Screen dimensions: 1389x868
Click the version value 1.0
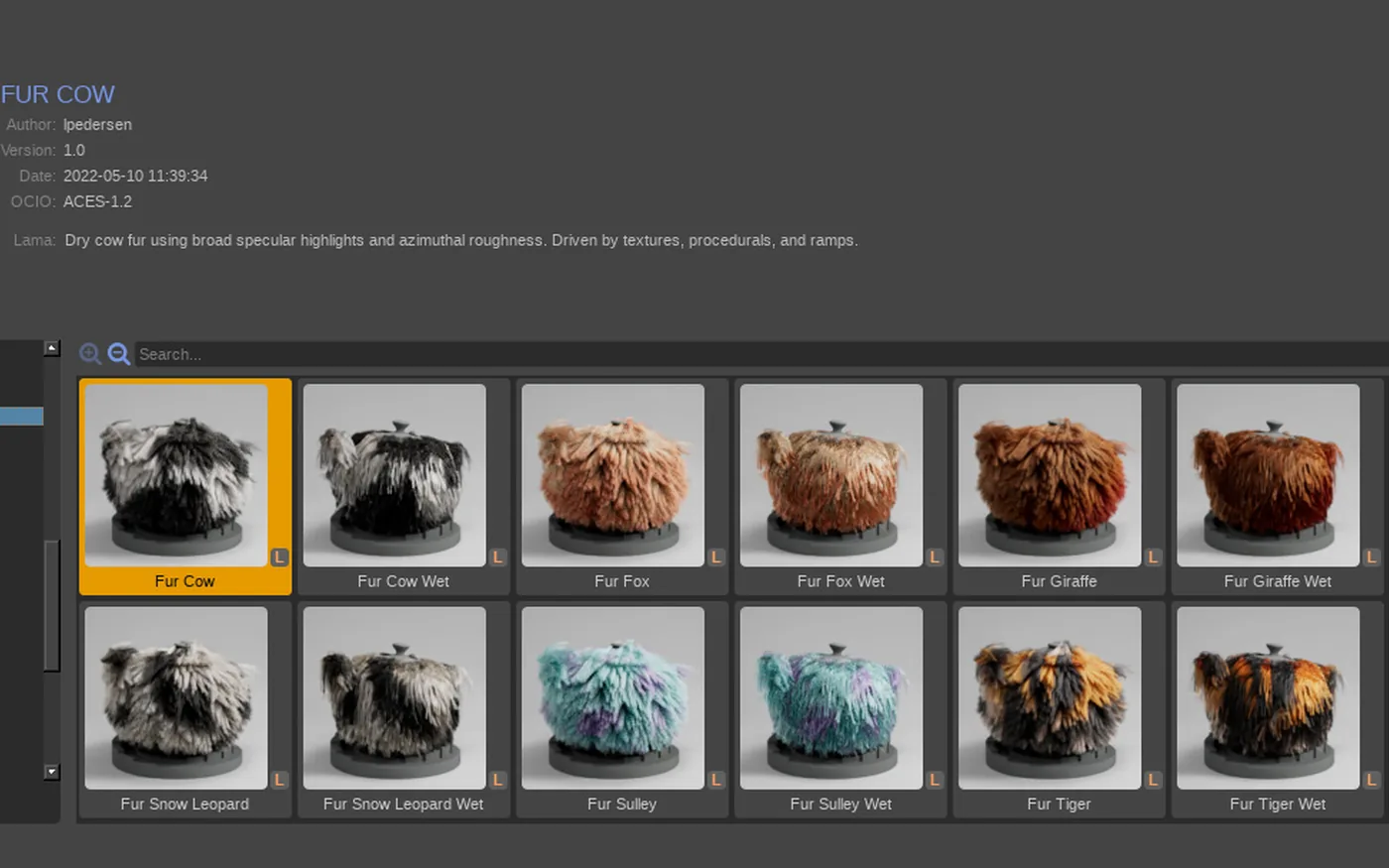pos(74,151)
